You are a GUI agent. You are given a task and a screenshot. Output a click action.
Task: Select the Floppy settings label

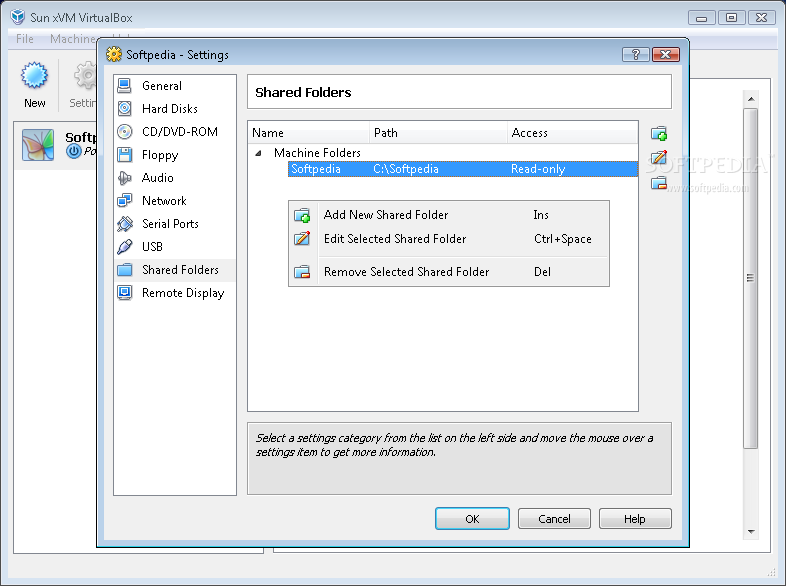coord(160,155)
